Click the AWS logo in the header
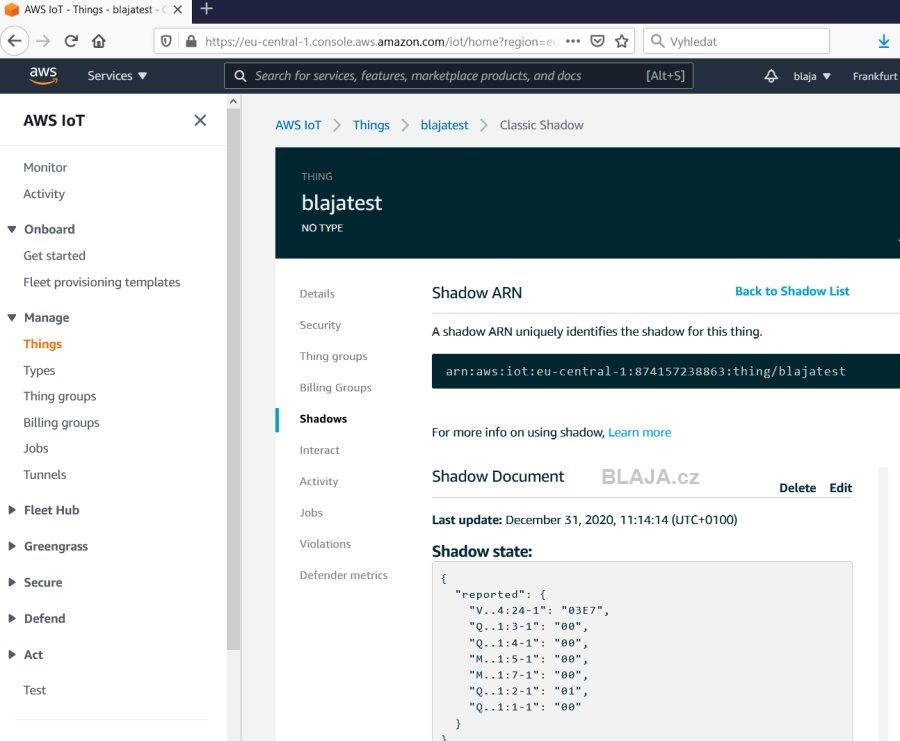 (43, 75)
